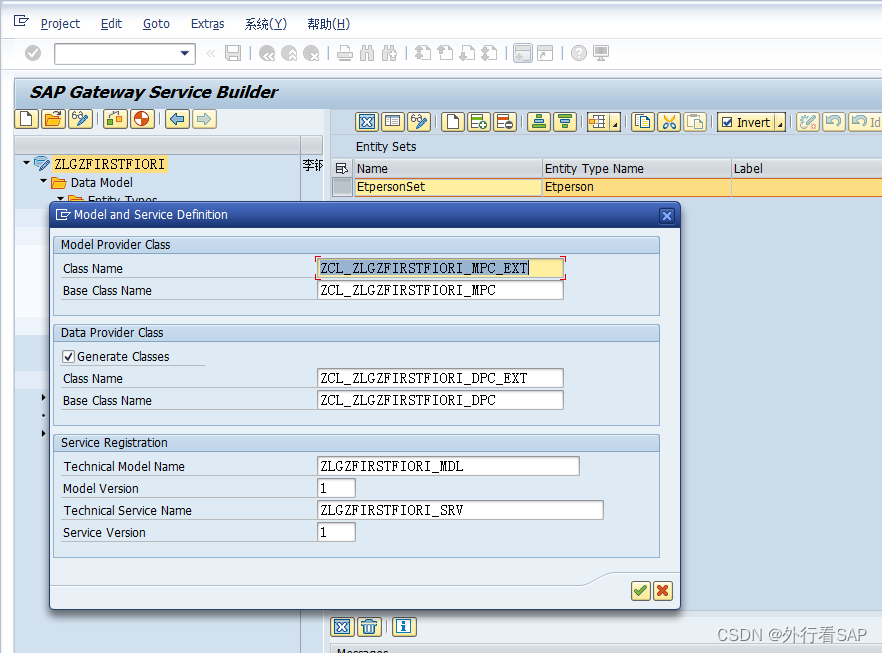Click Model Provider Class Name input field

point(440,268)
